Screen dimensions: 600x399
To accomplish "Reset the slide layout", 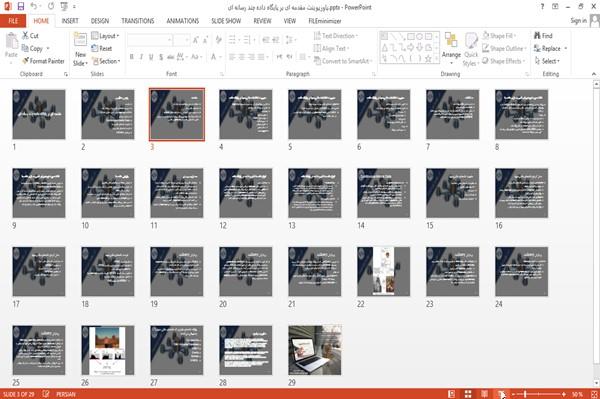I will click(102, 48).
